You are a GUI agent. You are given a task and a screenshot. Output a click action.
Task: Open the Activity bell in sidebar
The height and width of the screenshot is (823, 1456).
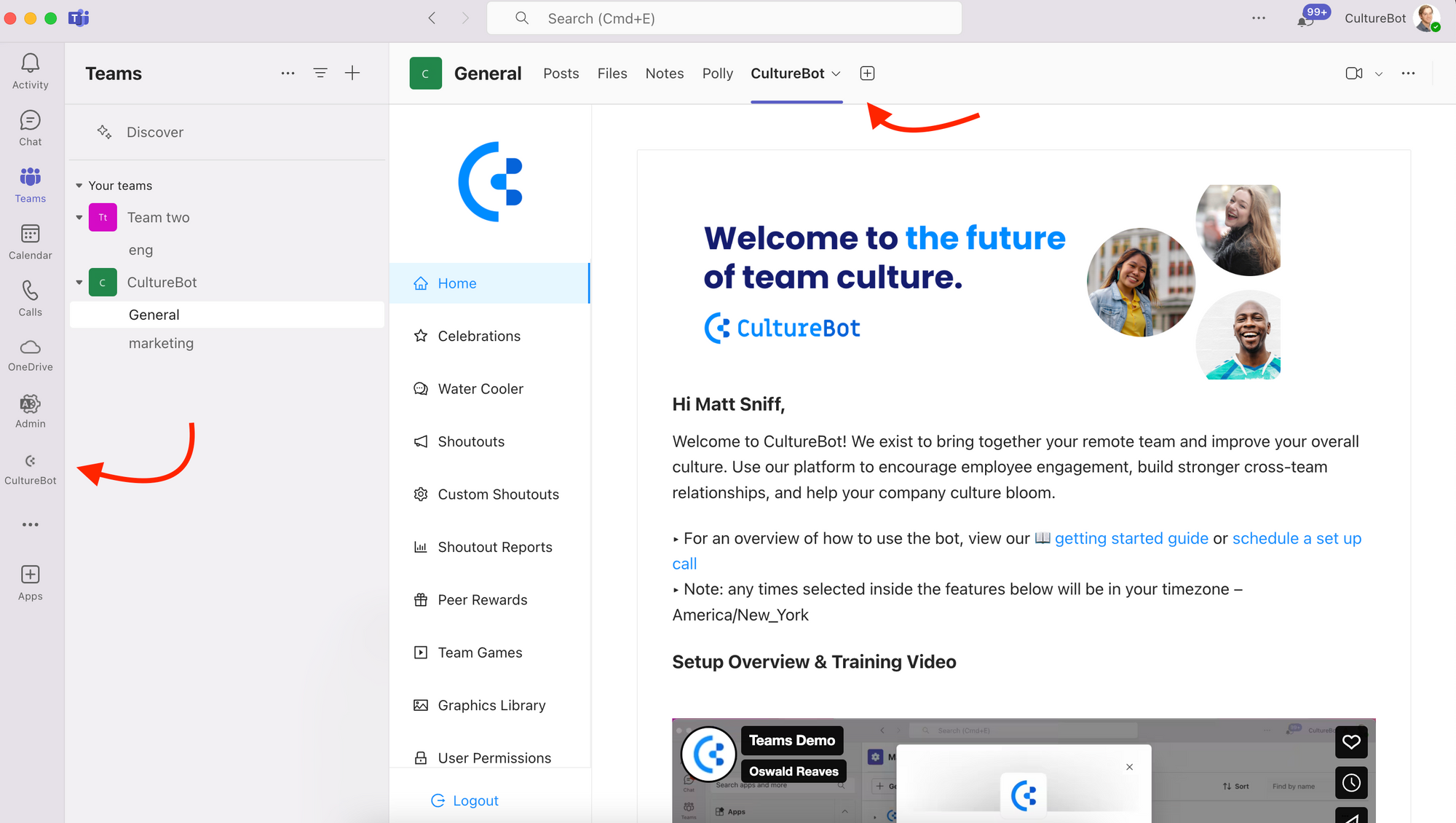[x=30, y=71]
